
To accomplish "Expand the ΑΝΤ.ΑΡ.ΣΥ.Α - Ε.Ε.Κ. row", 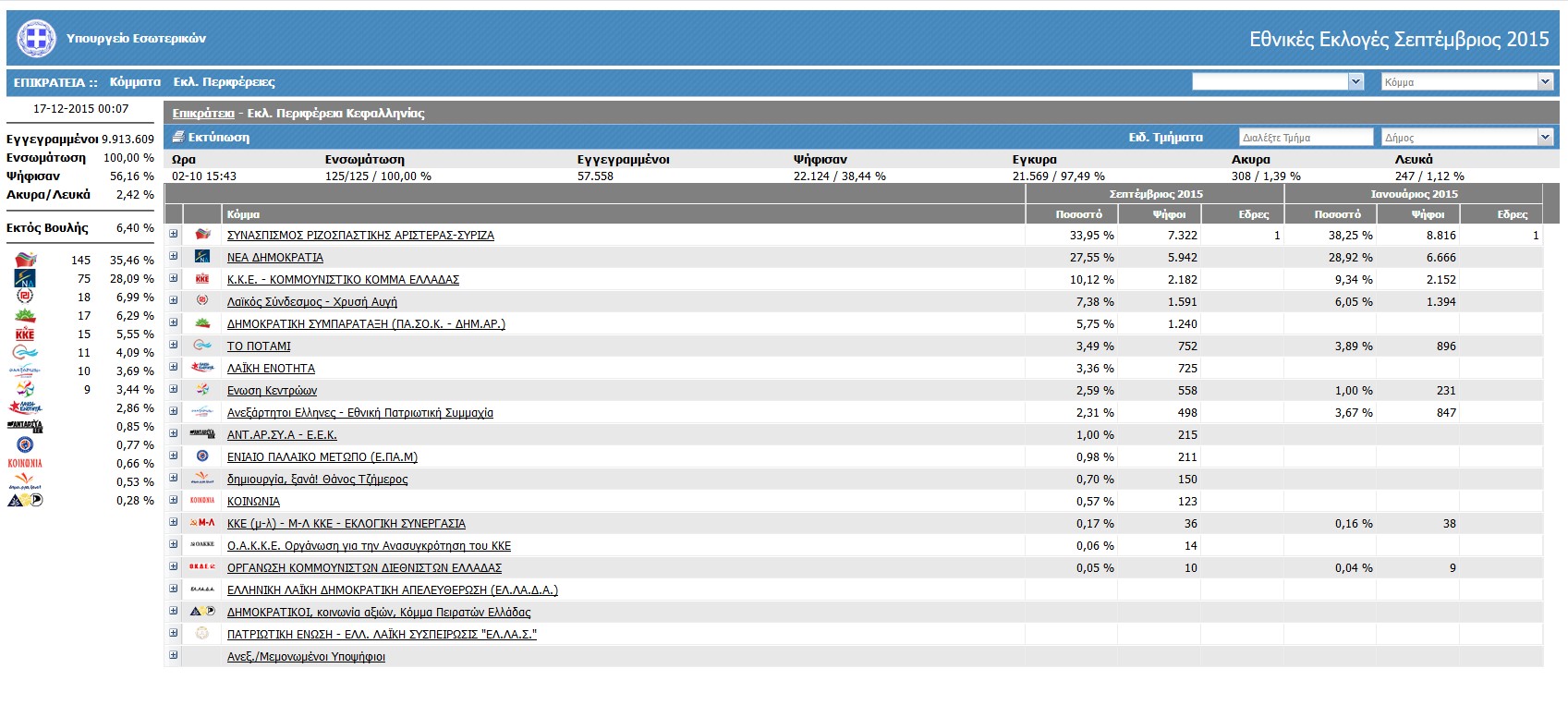I will [173, 433].
